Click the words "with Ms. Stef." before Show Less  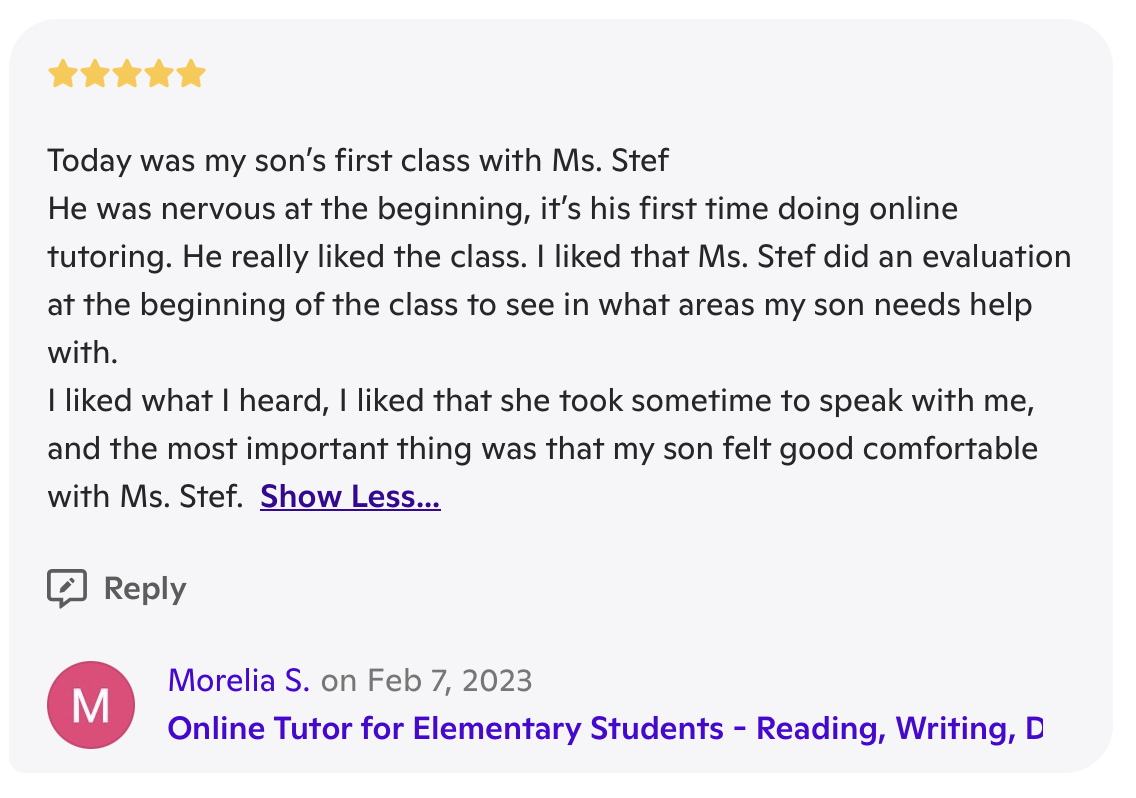tap(146, 496)
